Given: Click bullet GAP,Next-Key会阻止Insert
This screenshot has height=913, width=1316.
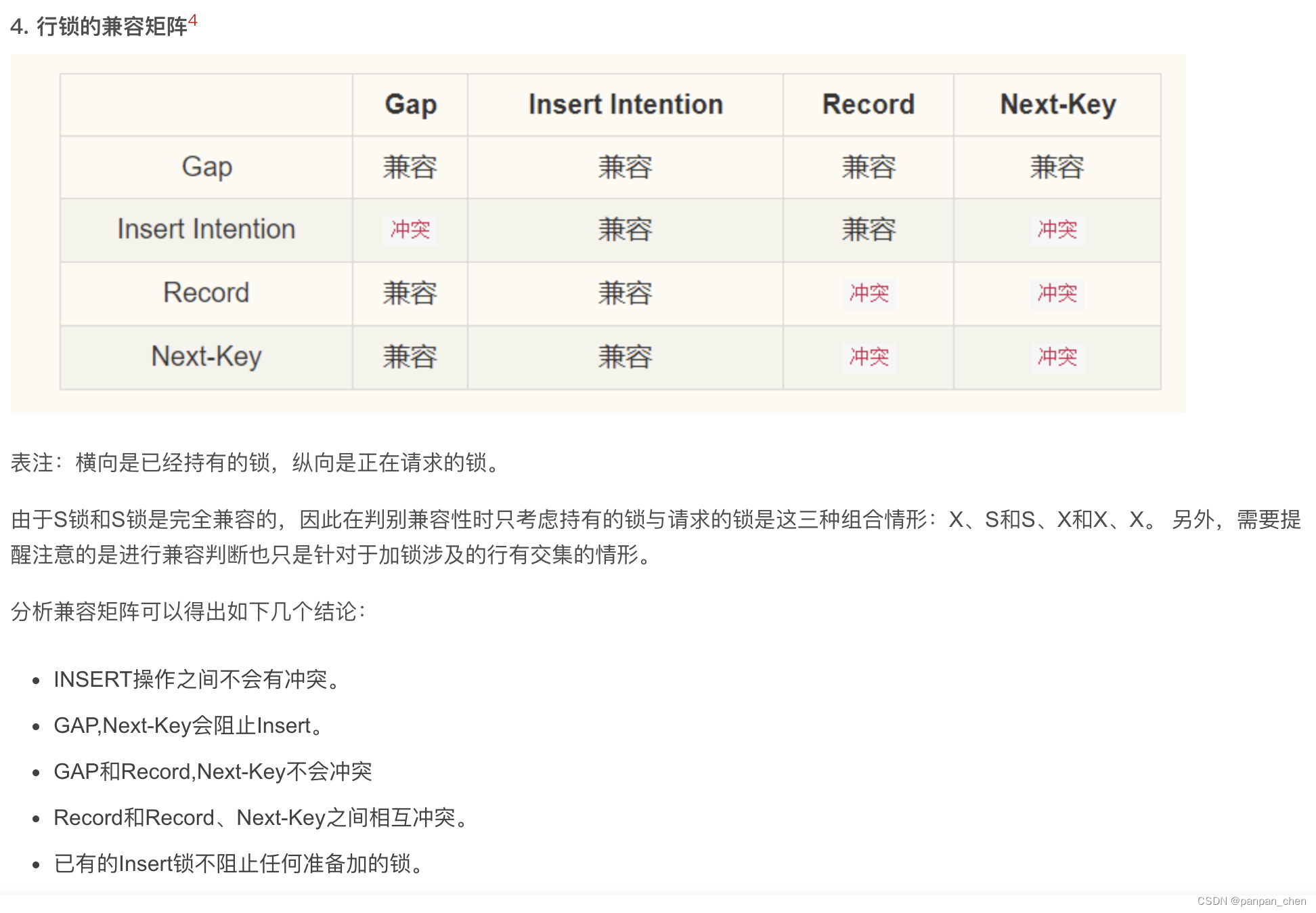Looking at the screenshot, I should [189, 725].
